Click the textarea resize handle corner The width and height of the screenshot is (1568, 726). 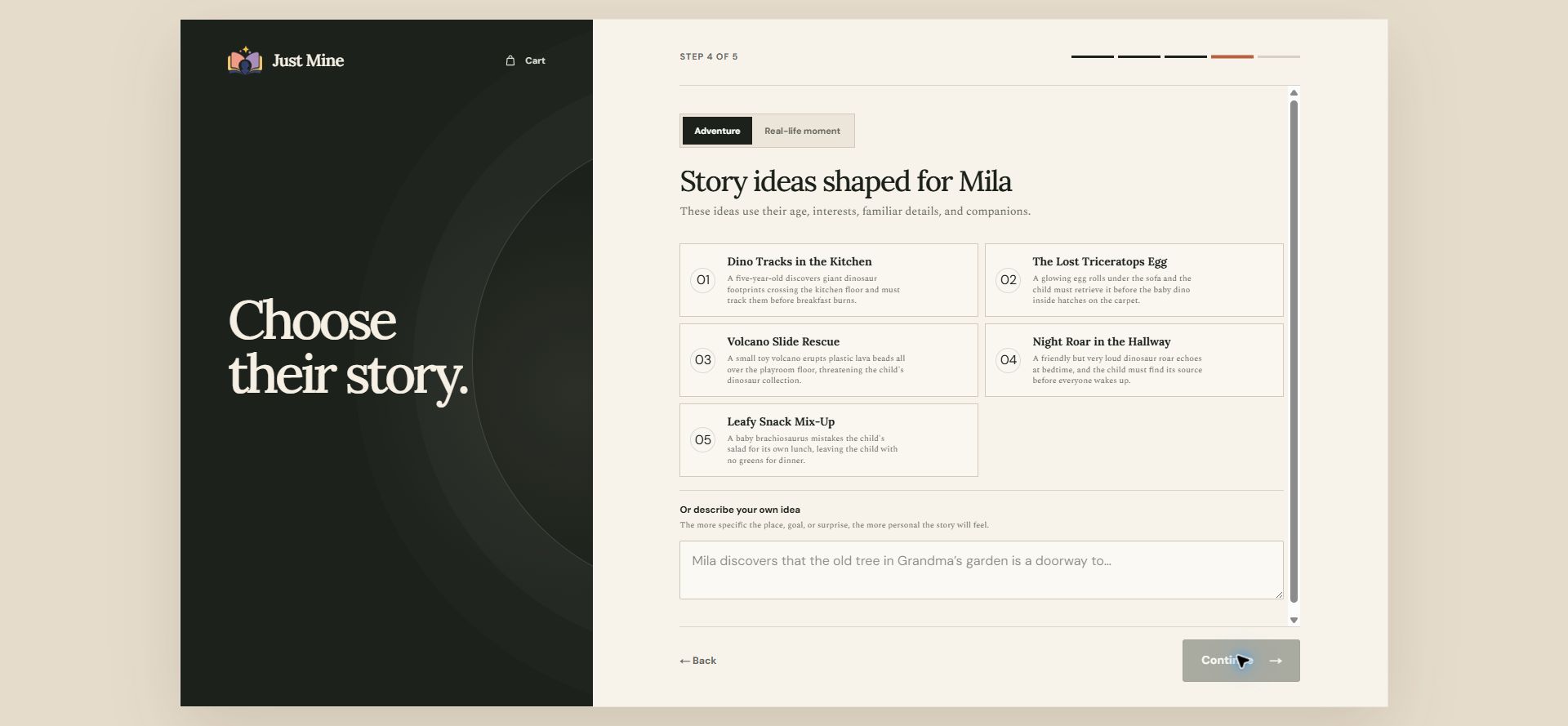pyautogui.click(x=1278, y=594)
